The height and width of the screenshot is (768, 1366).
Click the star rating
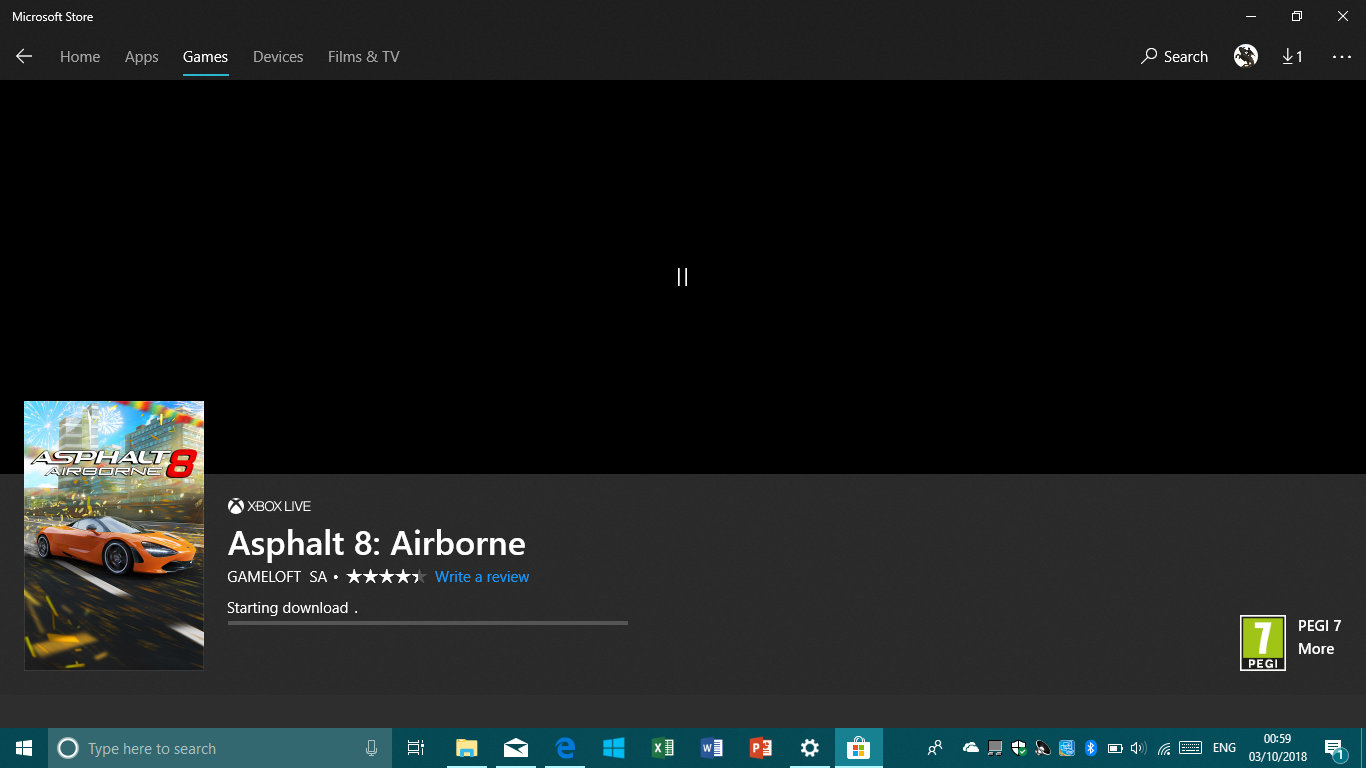(x=386, y=577)
